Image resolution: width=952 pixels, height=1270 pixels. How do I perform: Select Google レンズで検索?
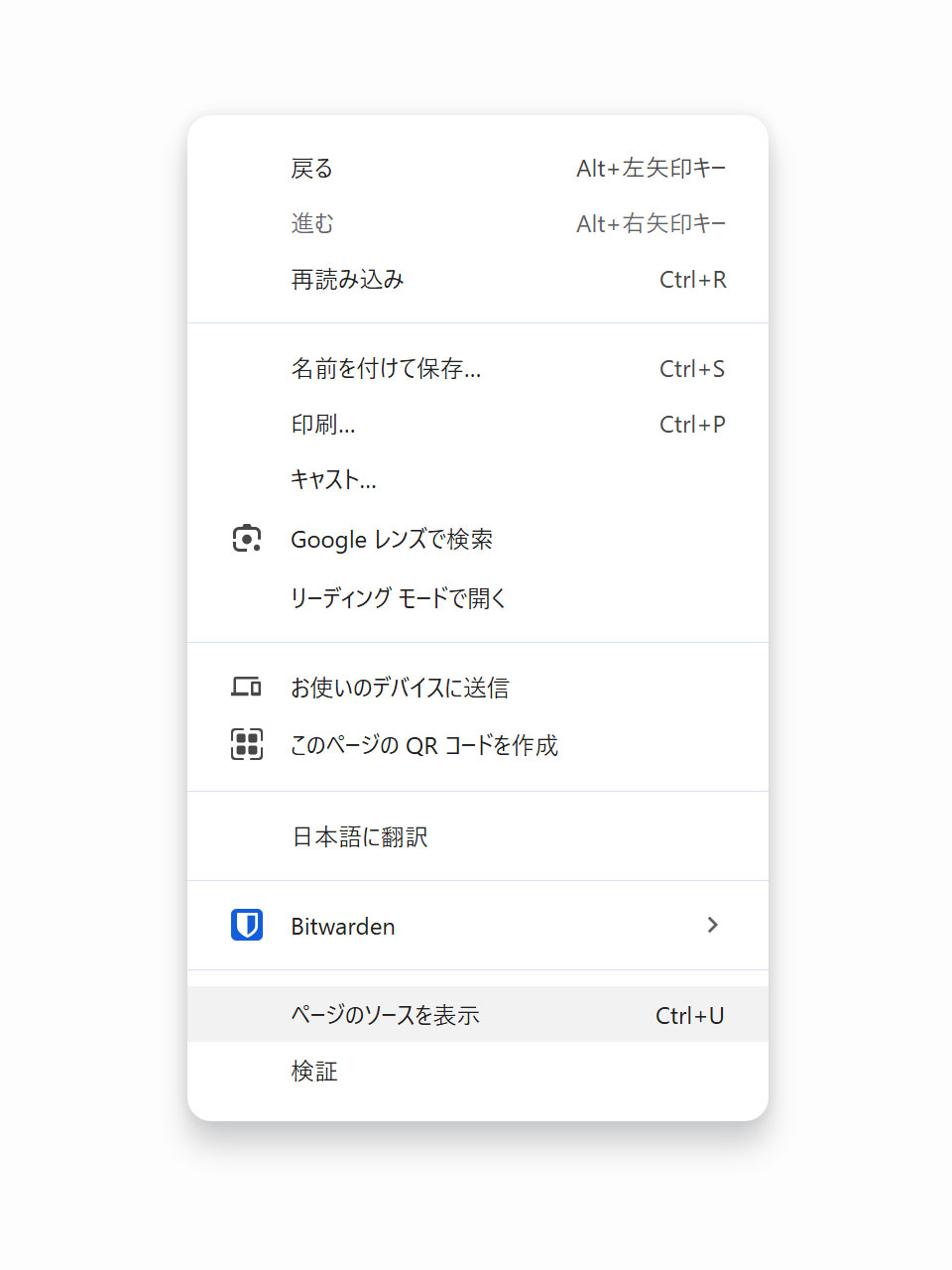[478, 539]
